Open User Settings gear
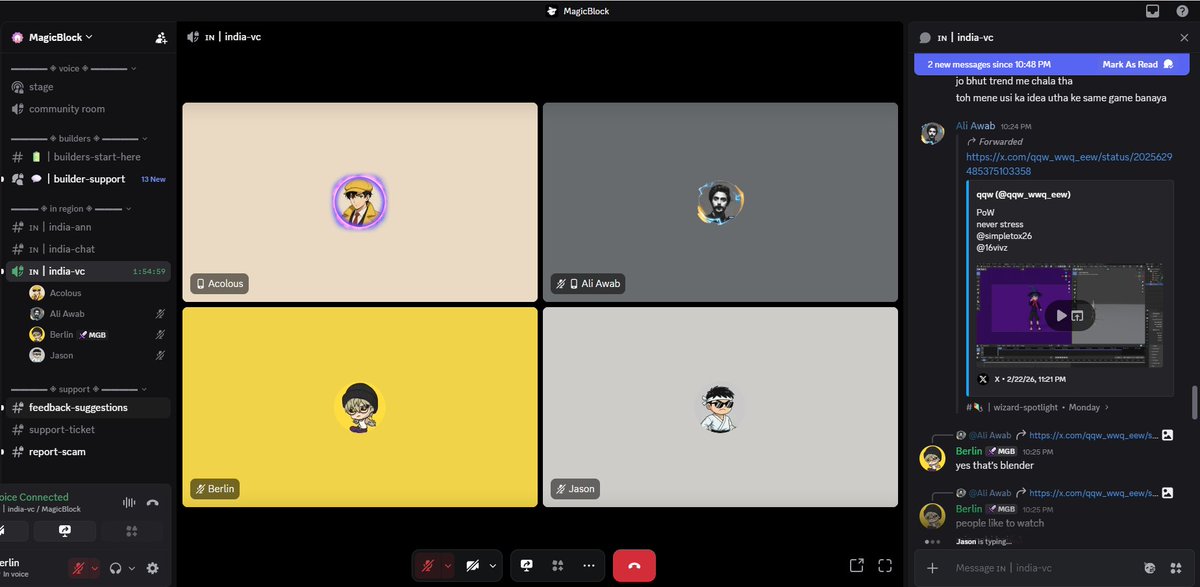 152,568
